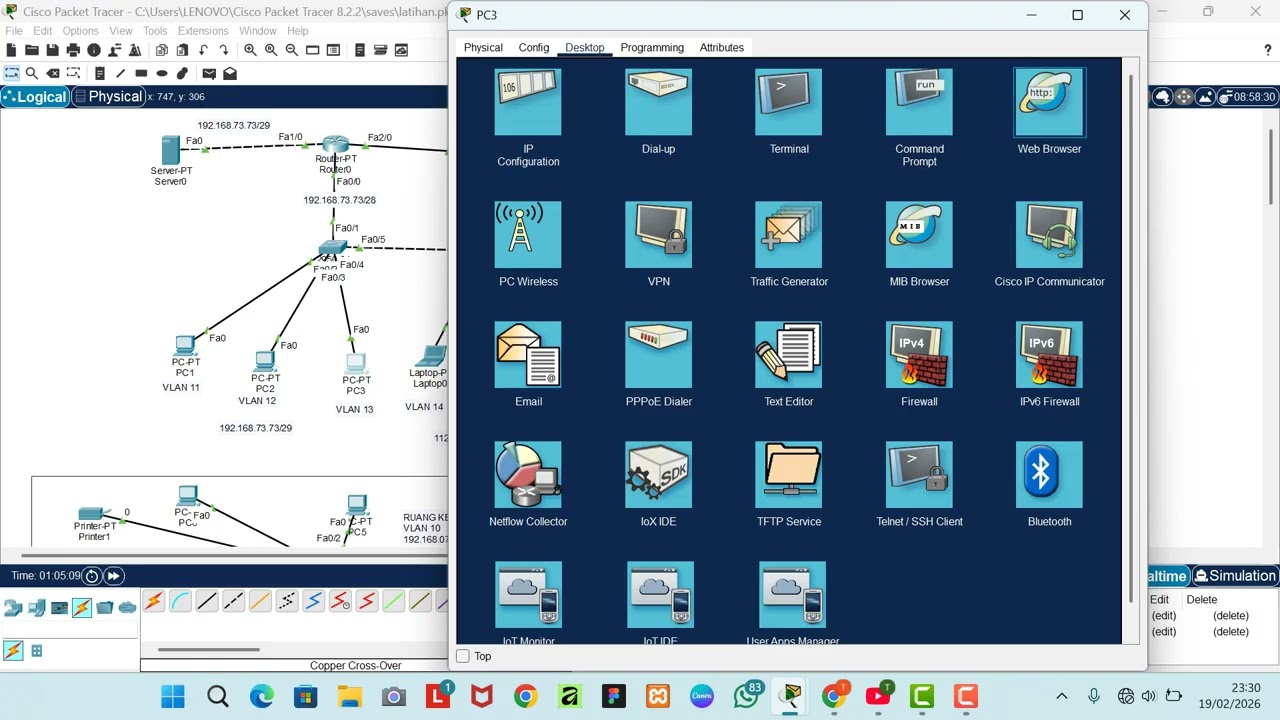
Task: Click the Fast Forward Time button
Action: pos(114,576)
